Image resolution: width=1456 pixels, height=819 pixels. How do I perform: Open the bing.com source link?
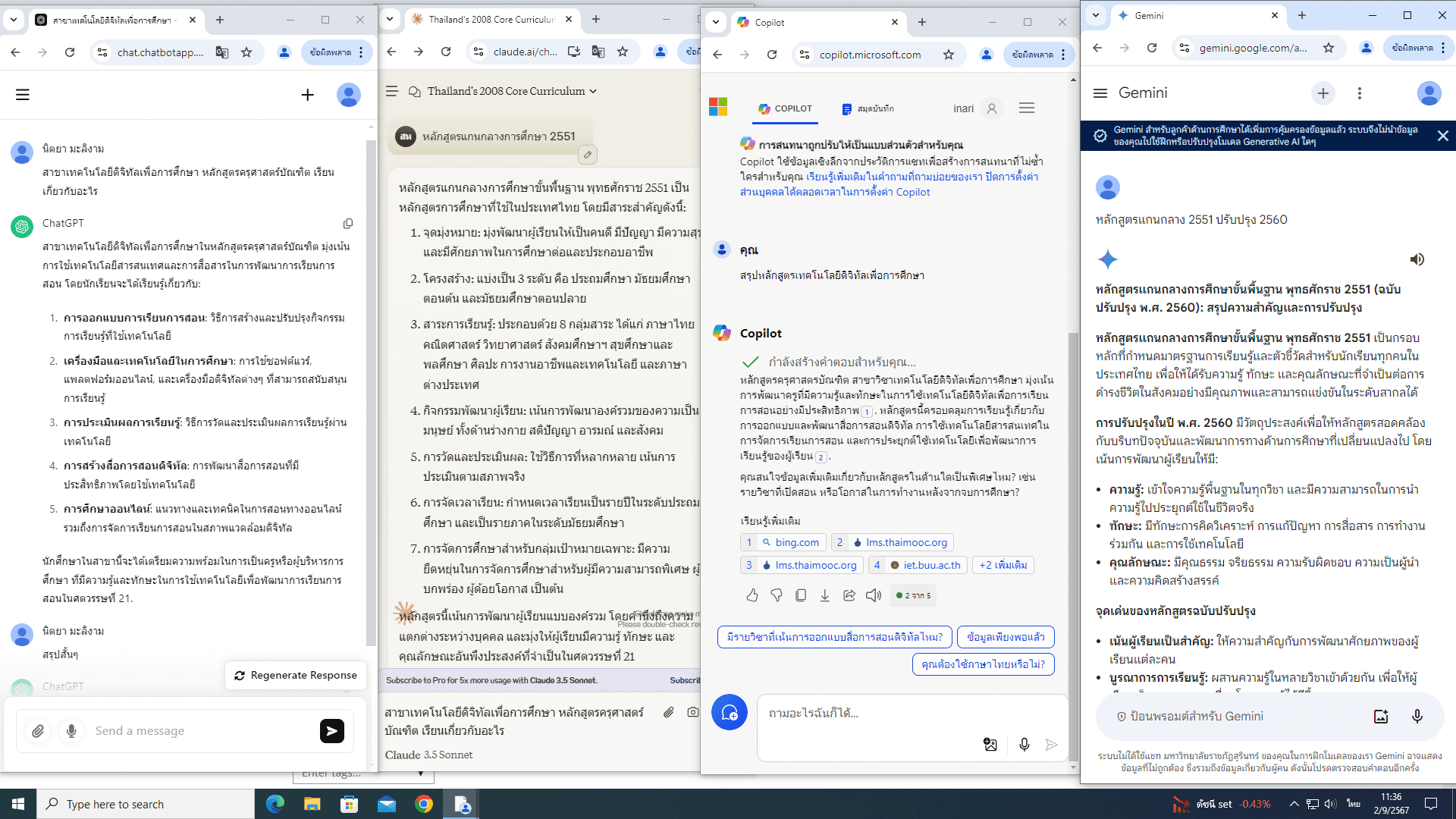click(x=789, y=542)
